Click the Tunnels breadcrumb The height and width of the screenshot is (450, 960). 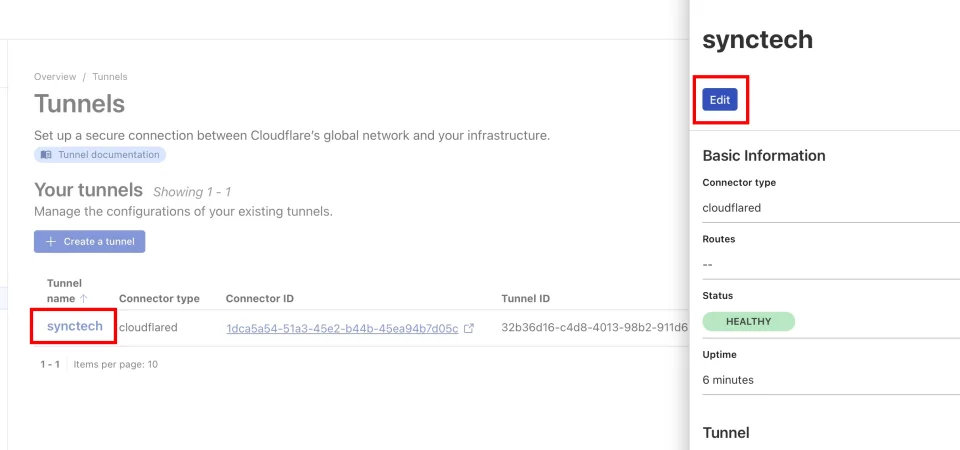coord(110,77)
